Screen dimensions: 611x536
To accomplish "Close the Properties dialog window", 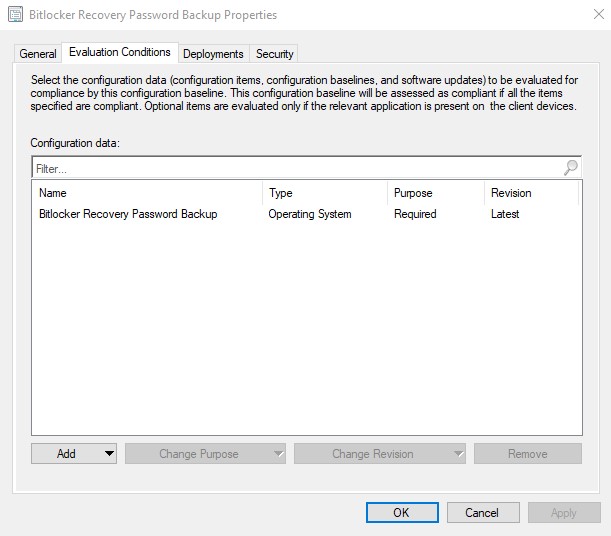I will click(599, 14).
